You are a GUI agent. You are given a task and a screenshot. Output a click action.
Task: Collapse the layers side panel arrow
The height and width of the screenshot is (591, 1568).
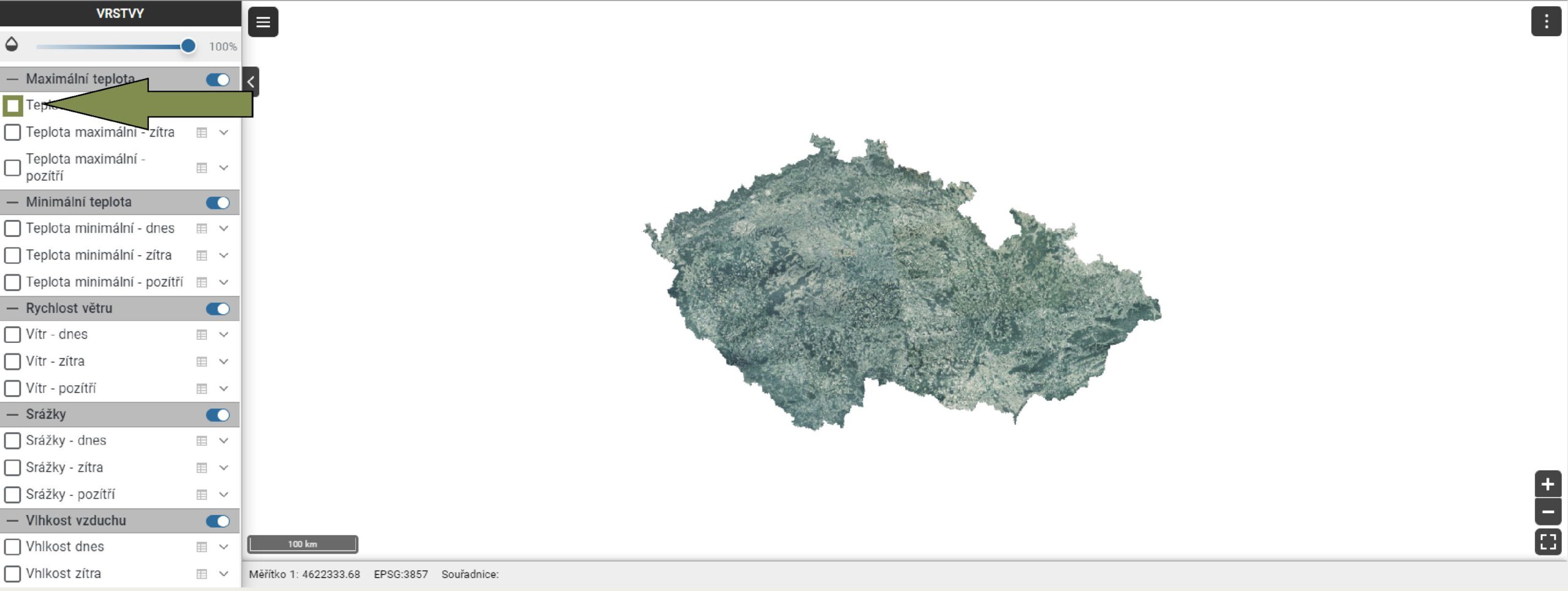point(251,81)
